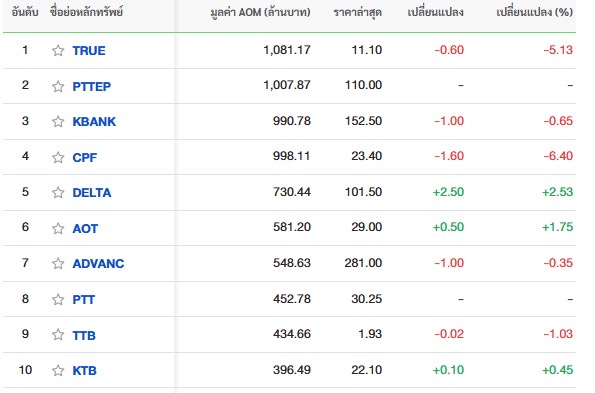The image size is (595, 393).
Task: Click the อันดับ rank column header
Action: [25, 13]
